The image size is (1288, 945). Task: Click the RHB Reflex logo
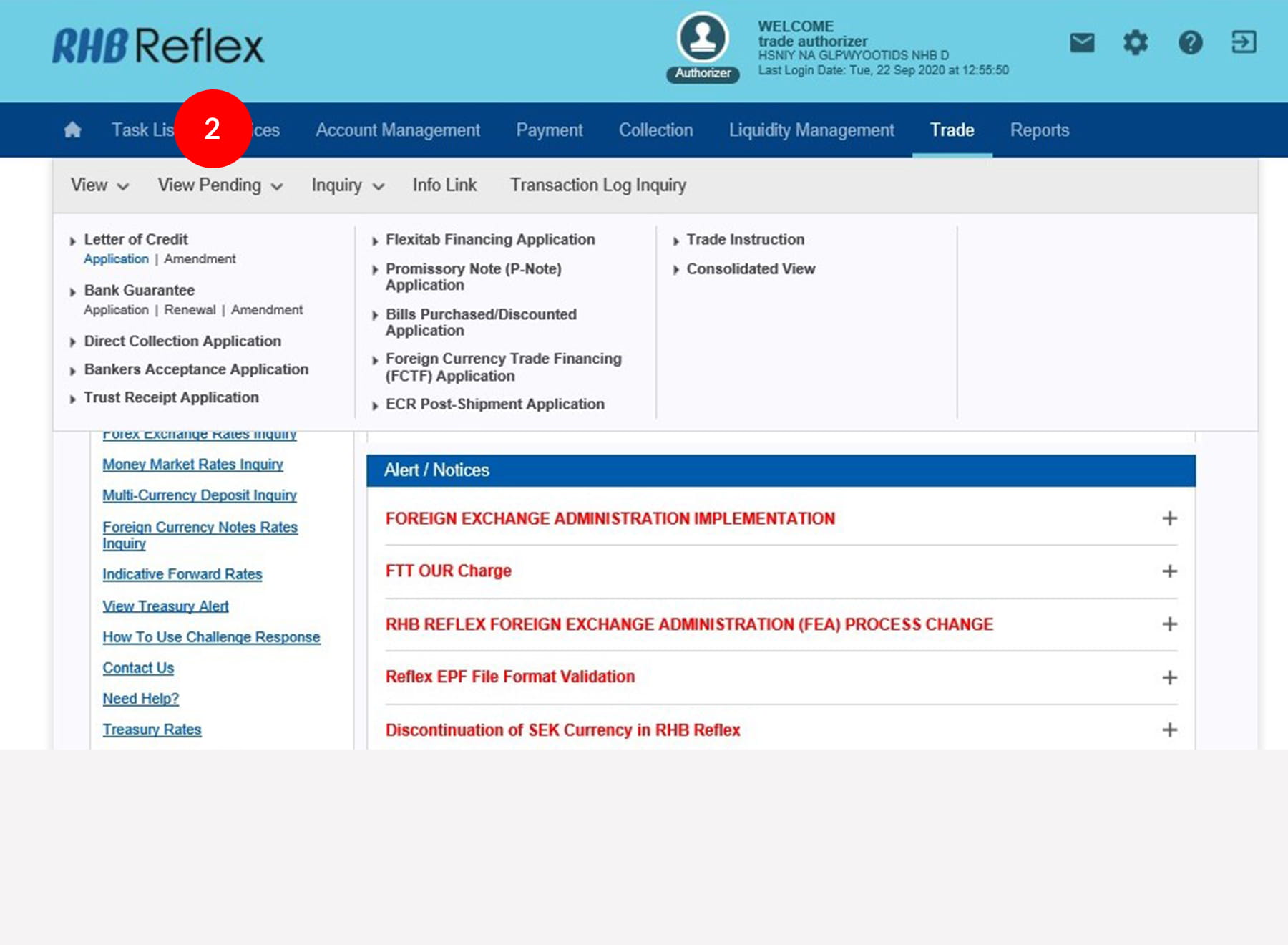[x=158, y=47]
